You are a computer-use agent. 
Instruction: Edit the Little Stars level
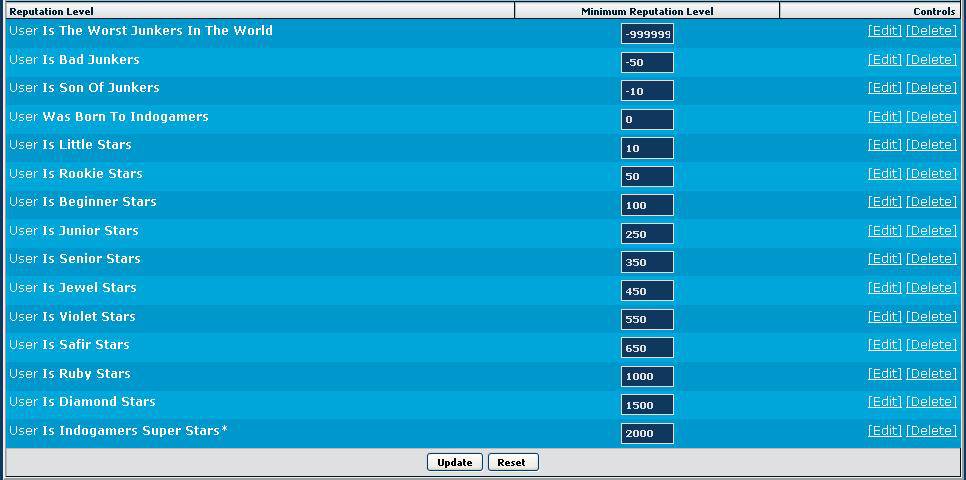click(885, 145)
